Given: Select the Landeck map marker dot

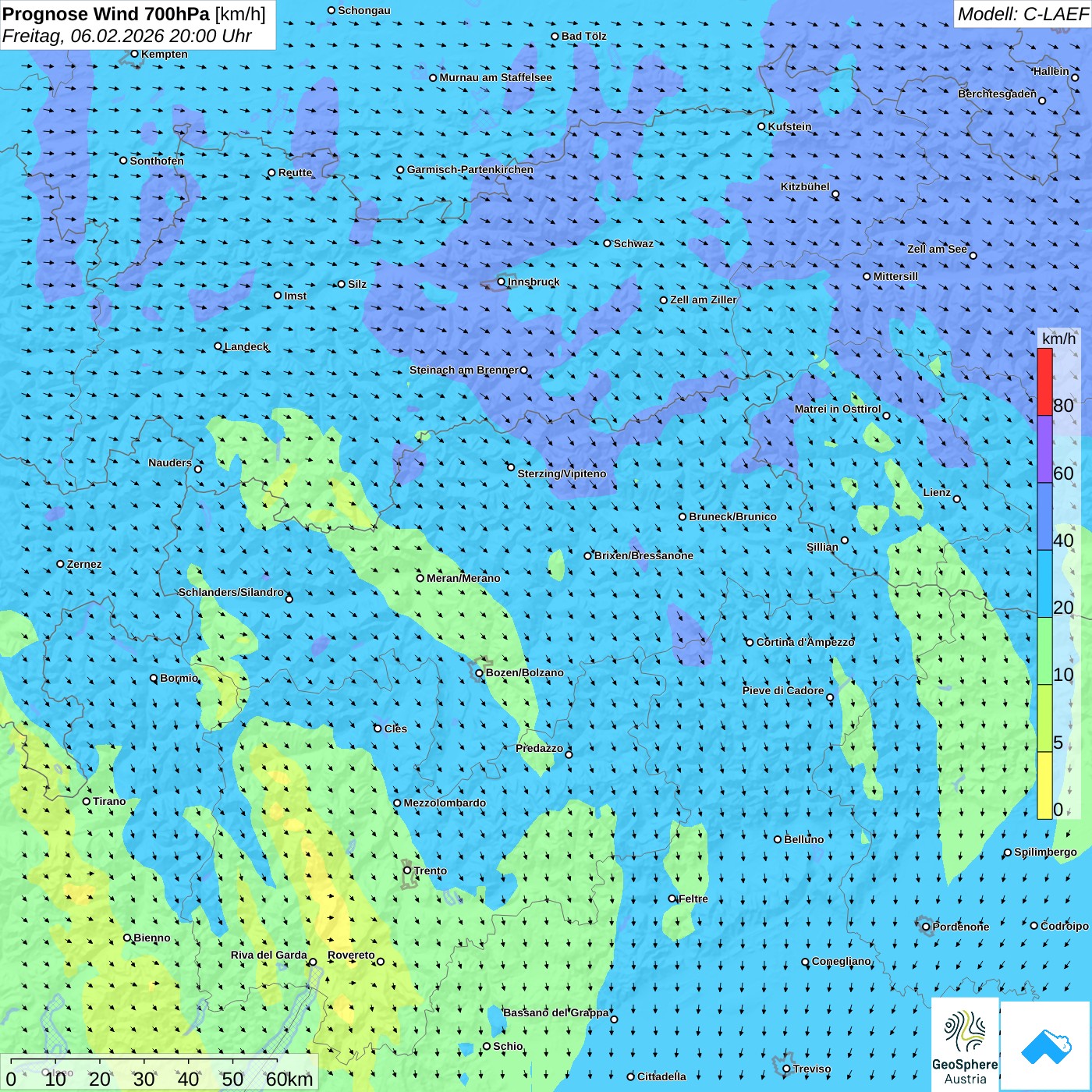Looking at the screenshot, I should click(218, 346).
